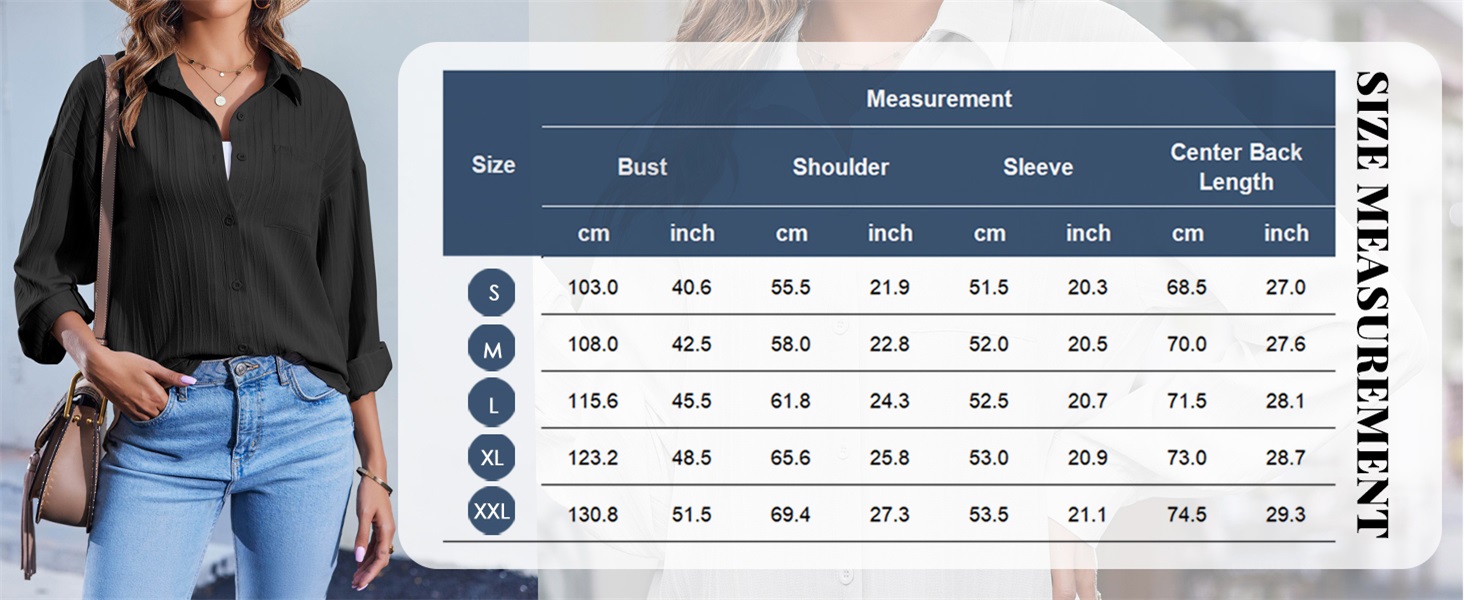1464x600 pixels.
Task: Click the 29.3 back length value
Action: (x=1285, y=515)
